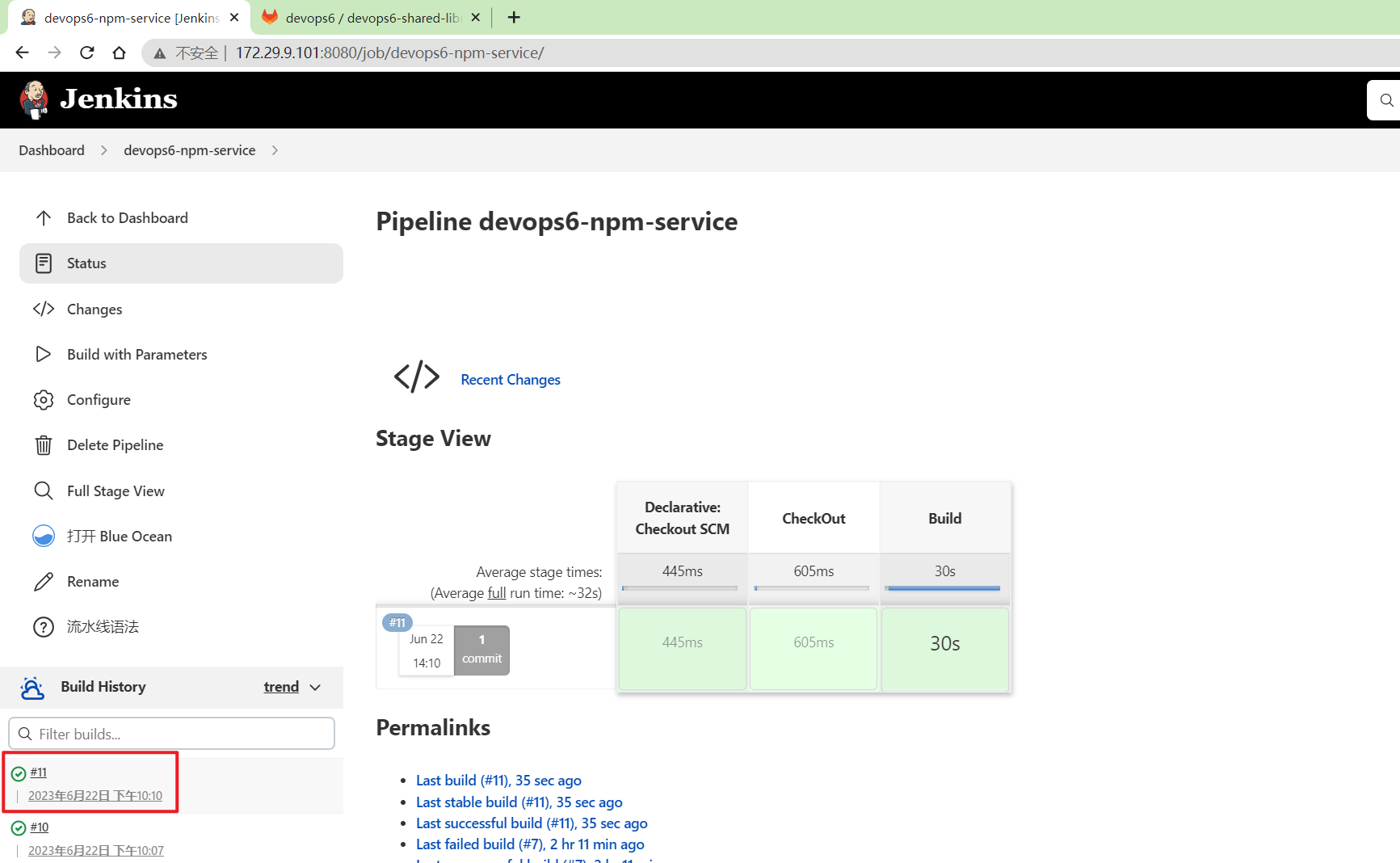The width and height of the screenshot is (1400, 863).
Task: Click the Checkout SCM average progress bar
Action: (679, 588)
